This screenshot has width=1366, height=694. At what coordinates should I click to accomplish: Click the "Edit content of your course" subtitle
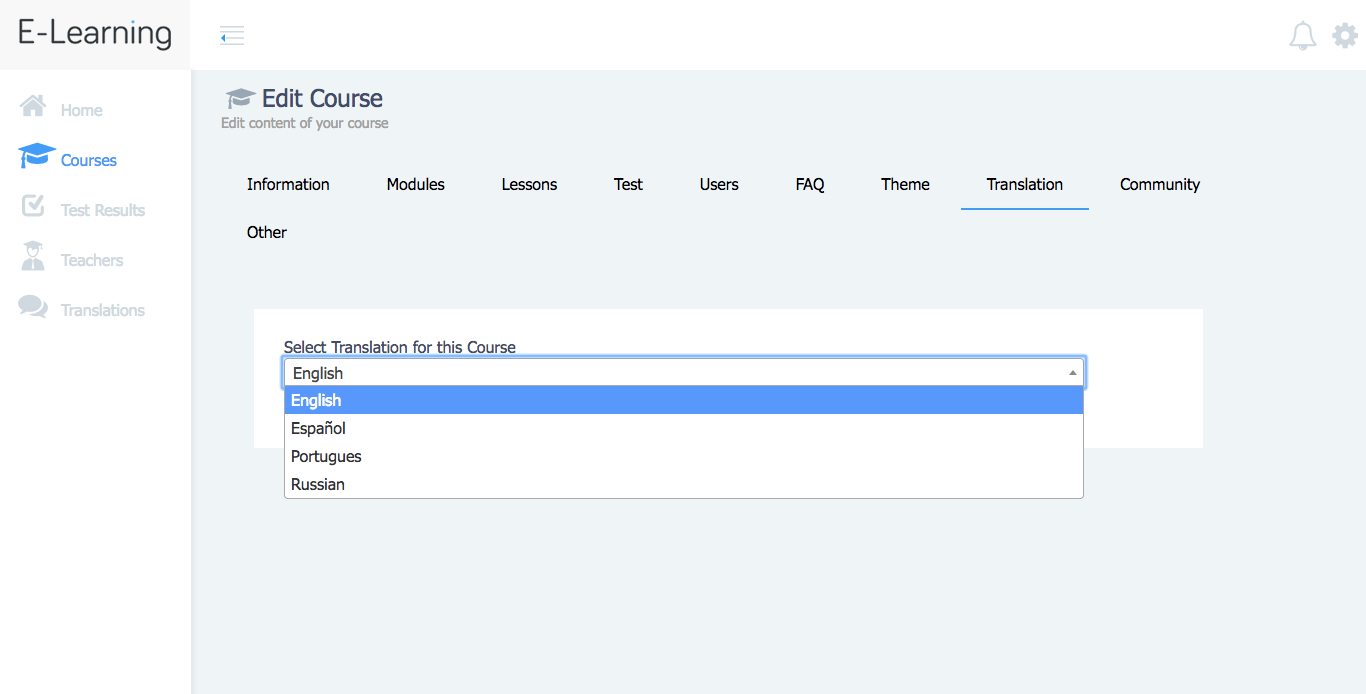pyautogui.click(x=305, y=123)
